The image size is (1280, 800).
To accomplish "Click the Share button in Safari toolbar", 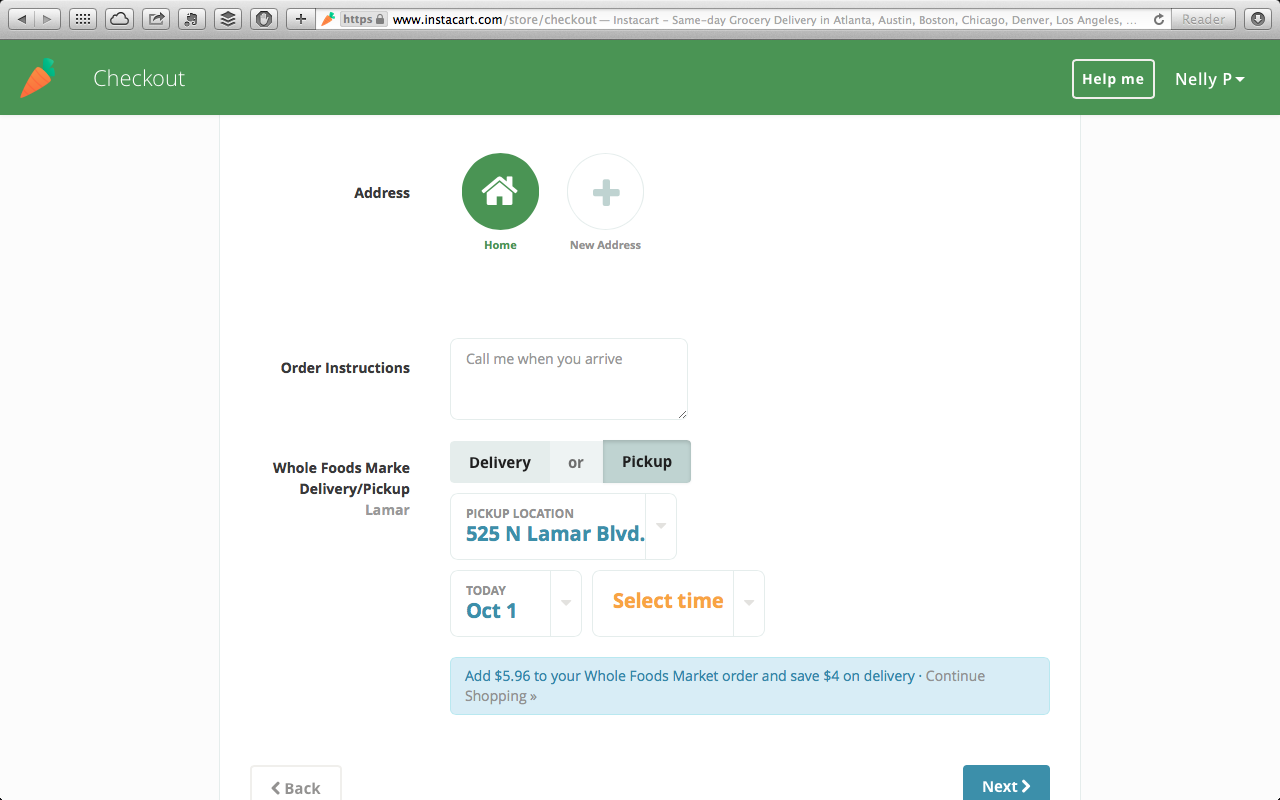I will (x=155, y=19).
